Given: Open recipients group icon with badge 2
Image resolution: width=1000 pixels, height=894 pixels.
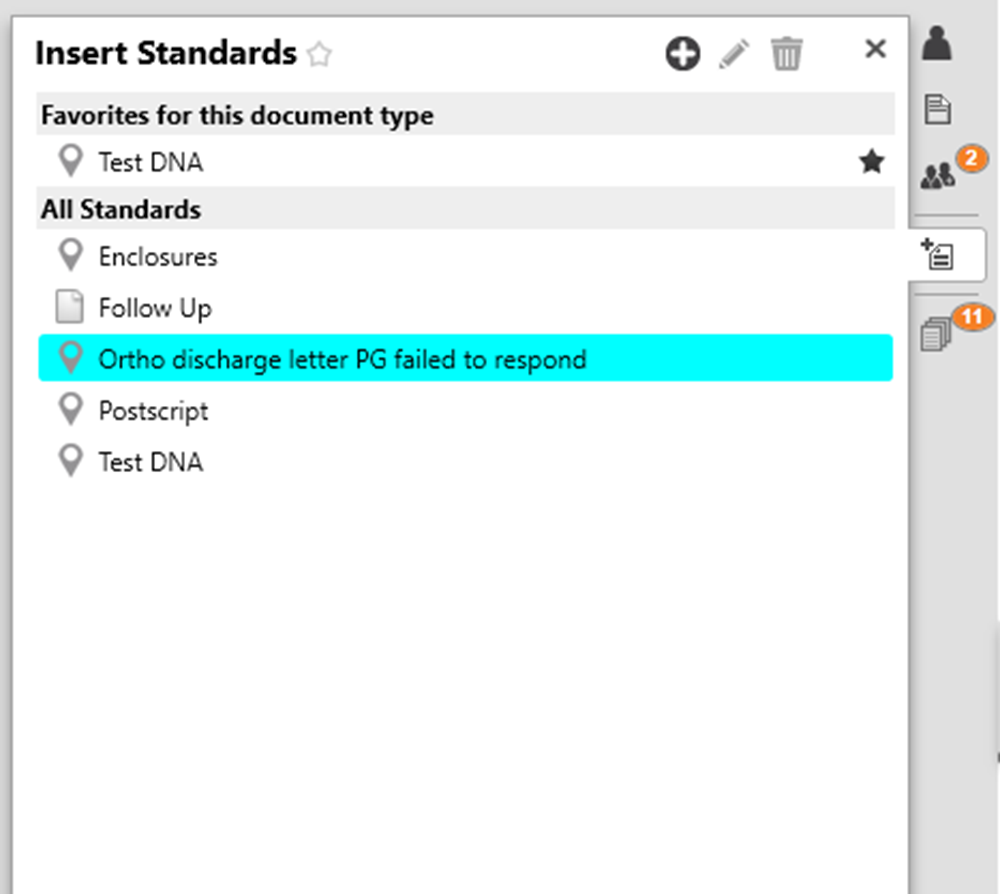Looking at the screenshot, I should [938, 175].
